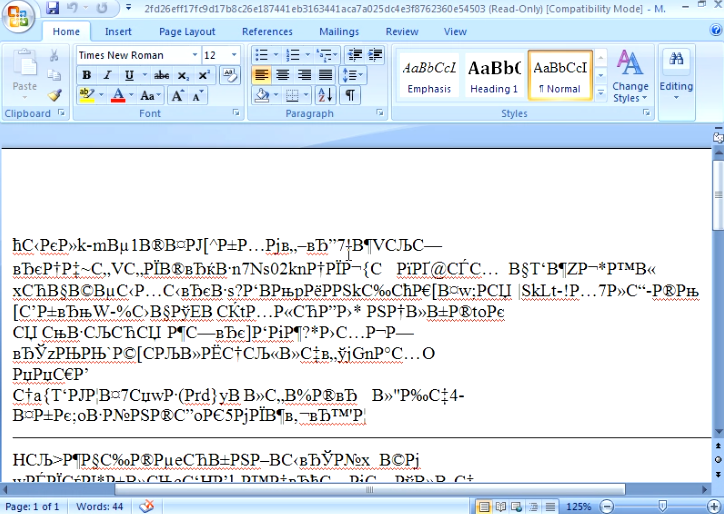Click the Words: 44 count in status bar
The width and height of the screenshot is (724, 514).
[x=100, y=506]
